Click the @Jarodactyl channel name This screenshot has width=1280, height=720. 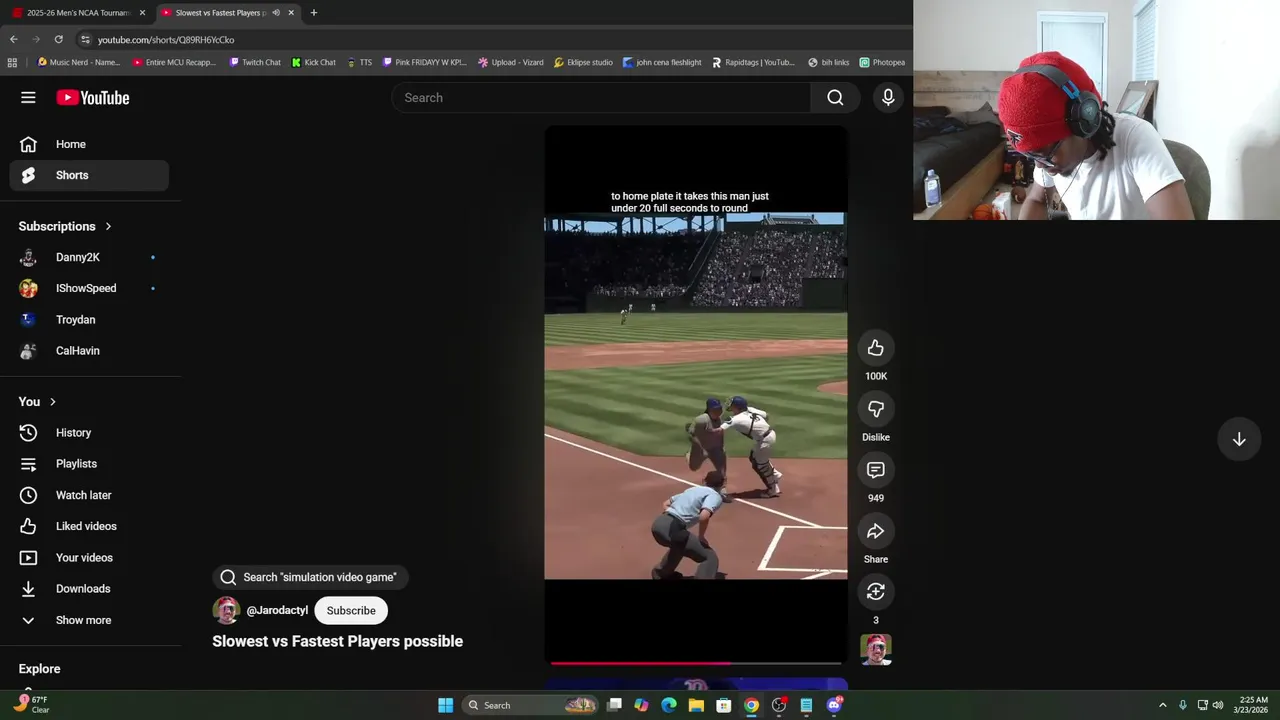[x=277, y=610]
